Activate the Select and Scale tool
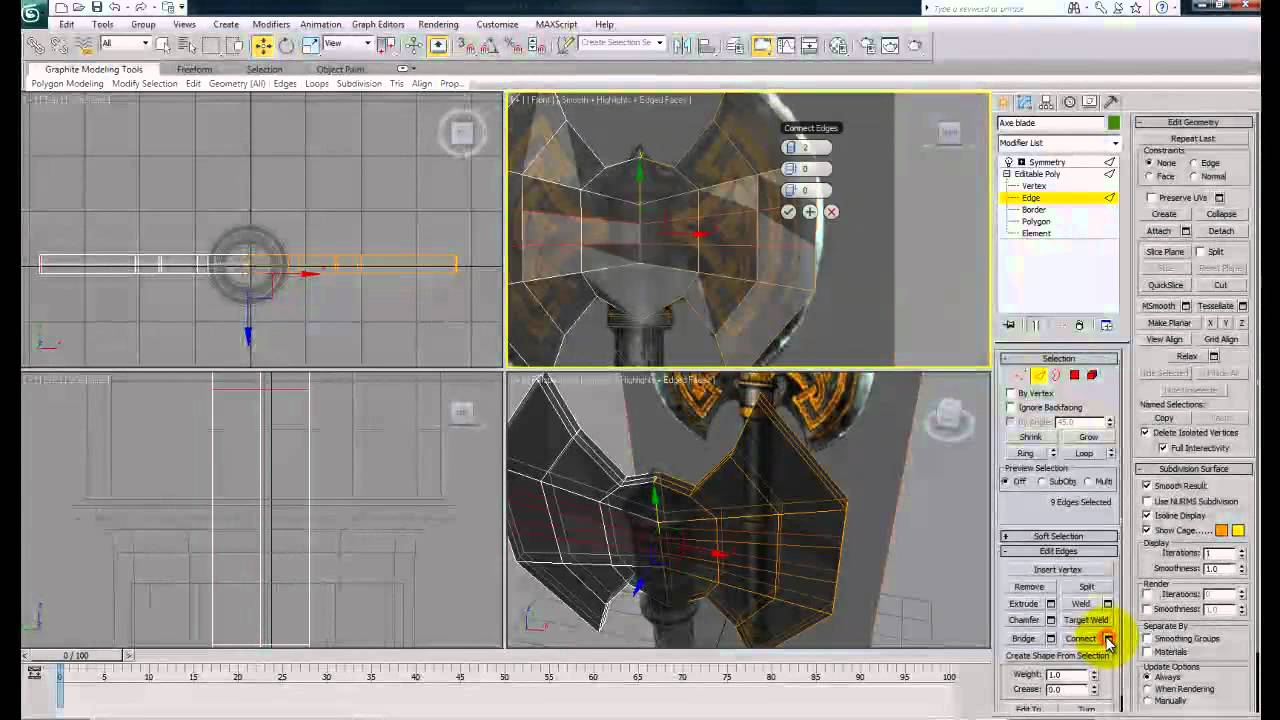 (310, 45)
